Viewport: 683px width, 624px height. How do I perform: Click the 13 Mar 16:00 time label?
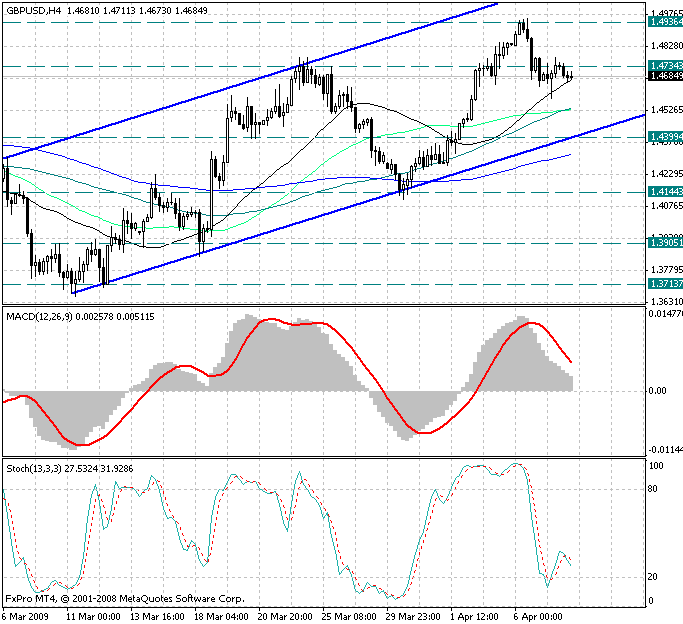pyautogui.click(x=157, y=617)
